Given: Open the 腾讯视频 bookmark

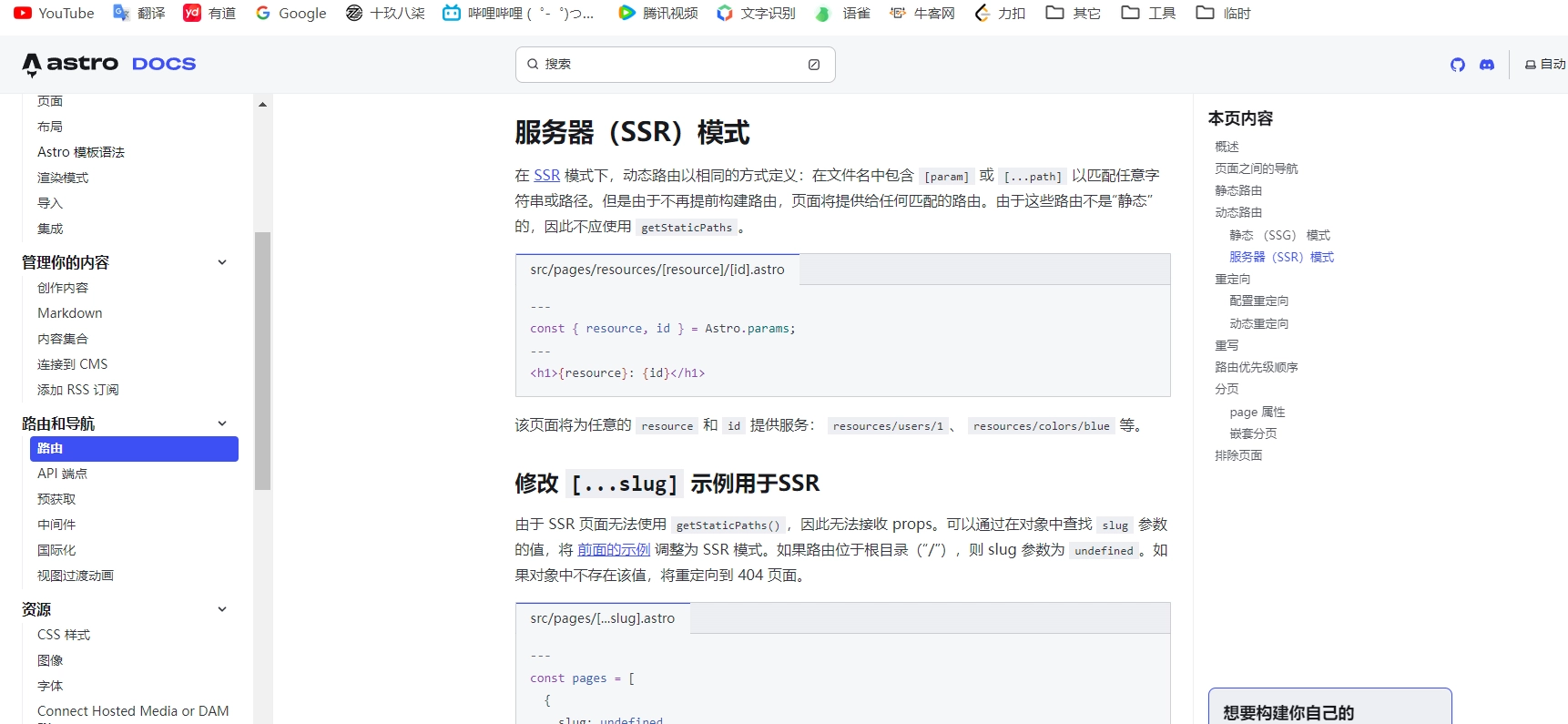Looking at the screenshot, I should click(x=657, y=13).
